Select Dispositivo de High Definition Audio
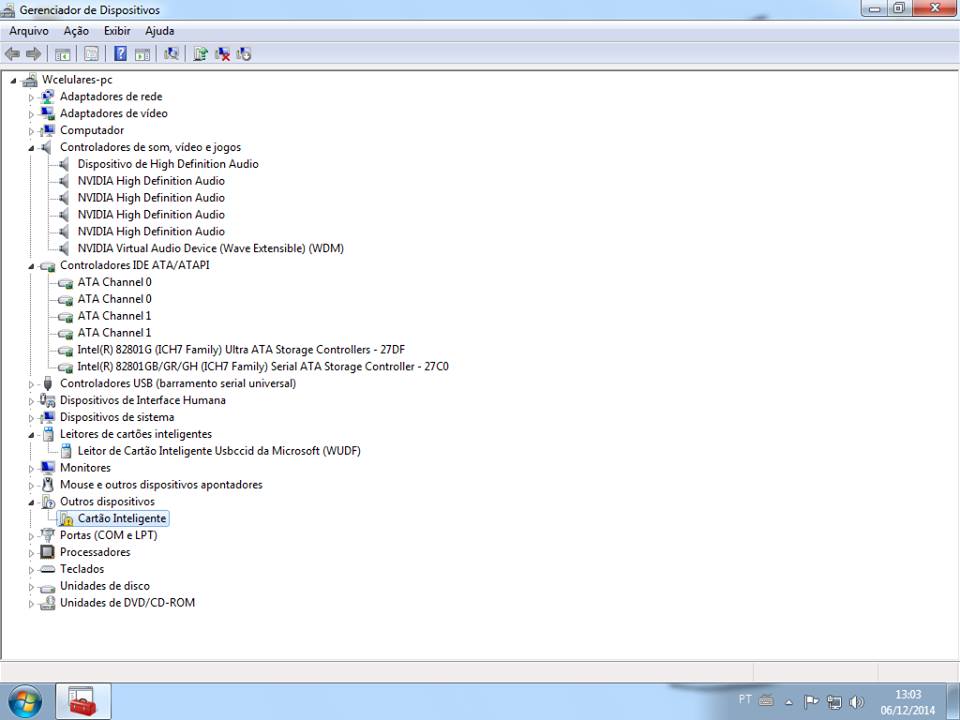This screenshot has height=720, width=960. coord(168,164)
